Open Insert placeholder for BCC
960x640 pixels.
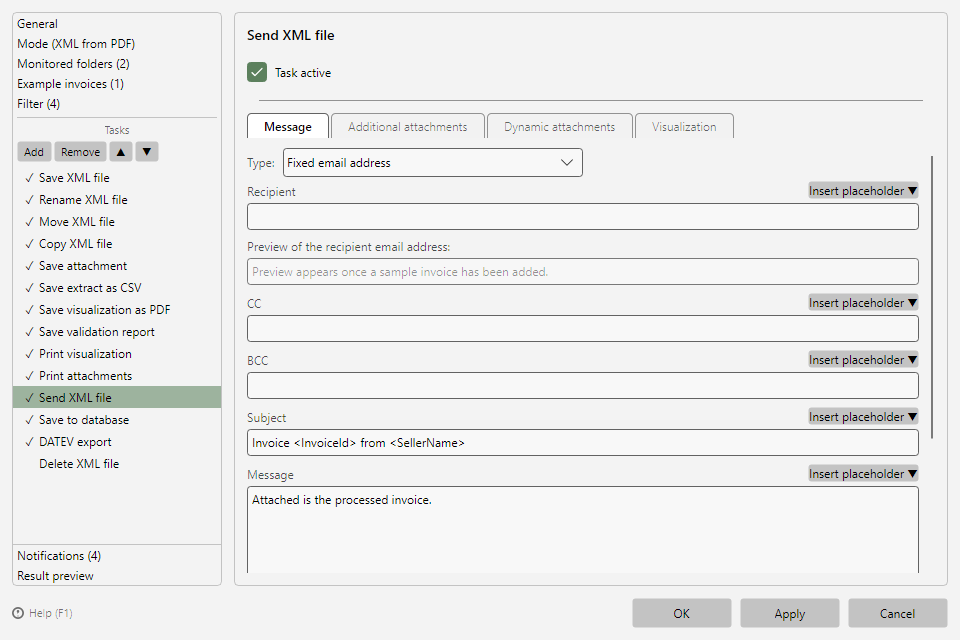click(863, 360)
